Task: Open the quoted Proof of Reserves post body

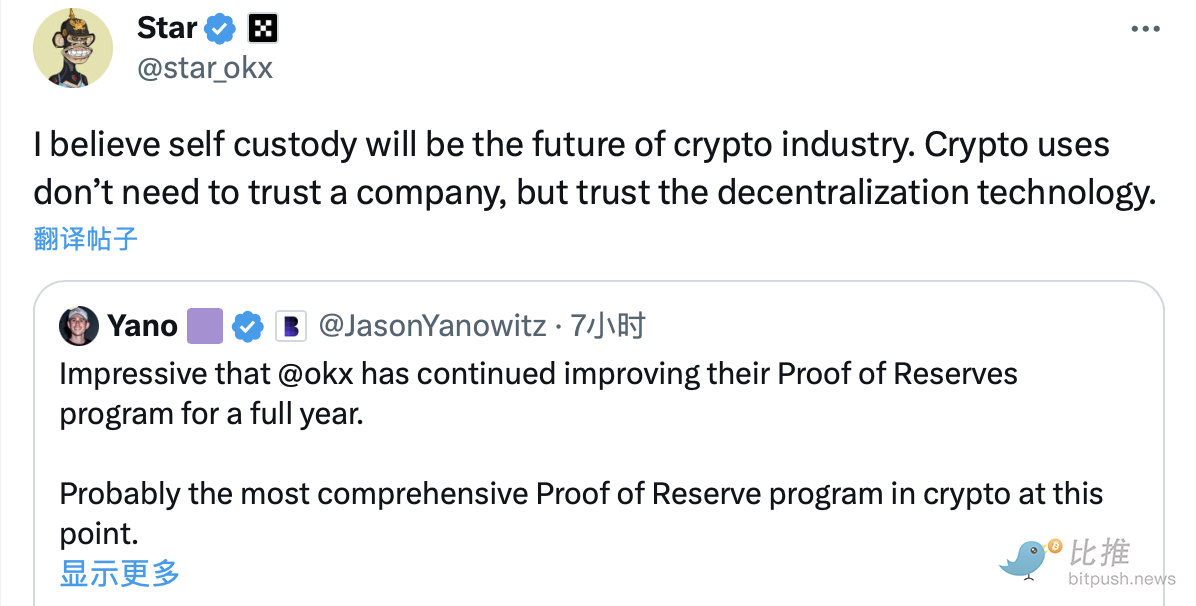Action: tap(580, 453)
